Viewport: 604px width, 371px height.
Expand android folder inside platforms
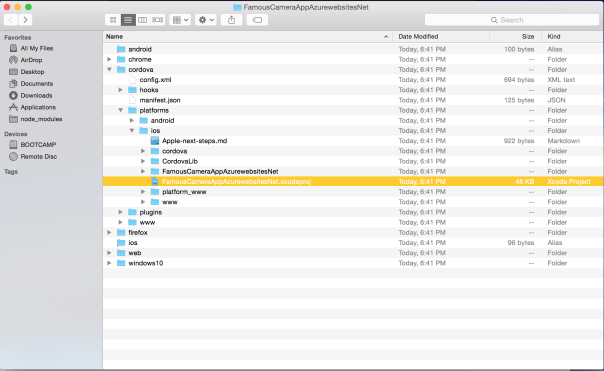point(132,120)
